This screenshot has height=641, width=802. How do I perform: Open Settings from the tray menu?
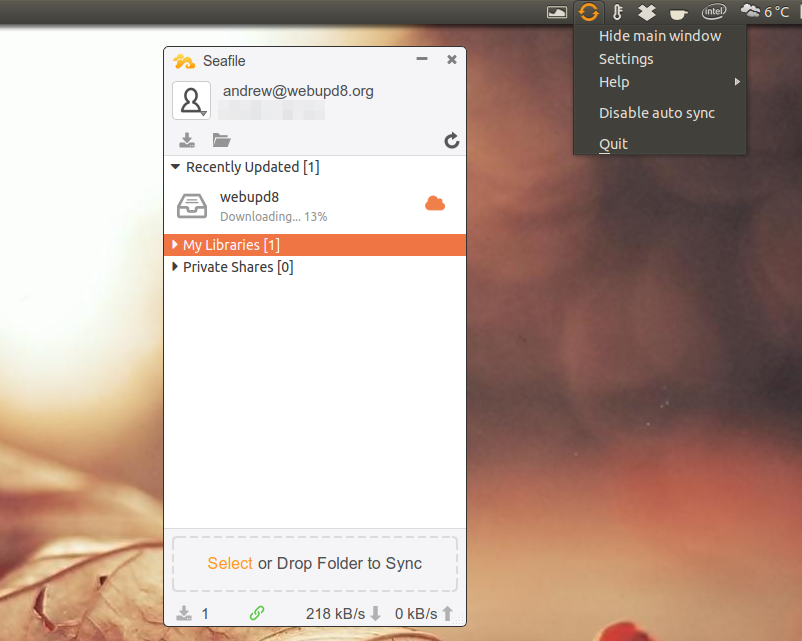659,59
